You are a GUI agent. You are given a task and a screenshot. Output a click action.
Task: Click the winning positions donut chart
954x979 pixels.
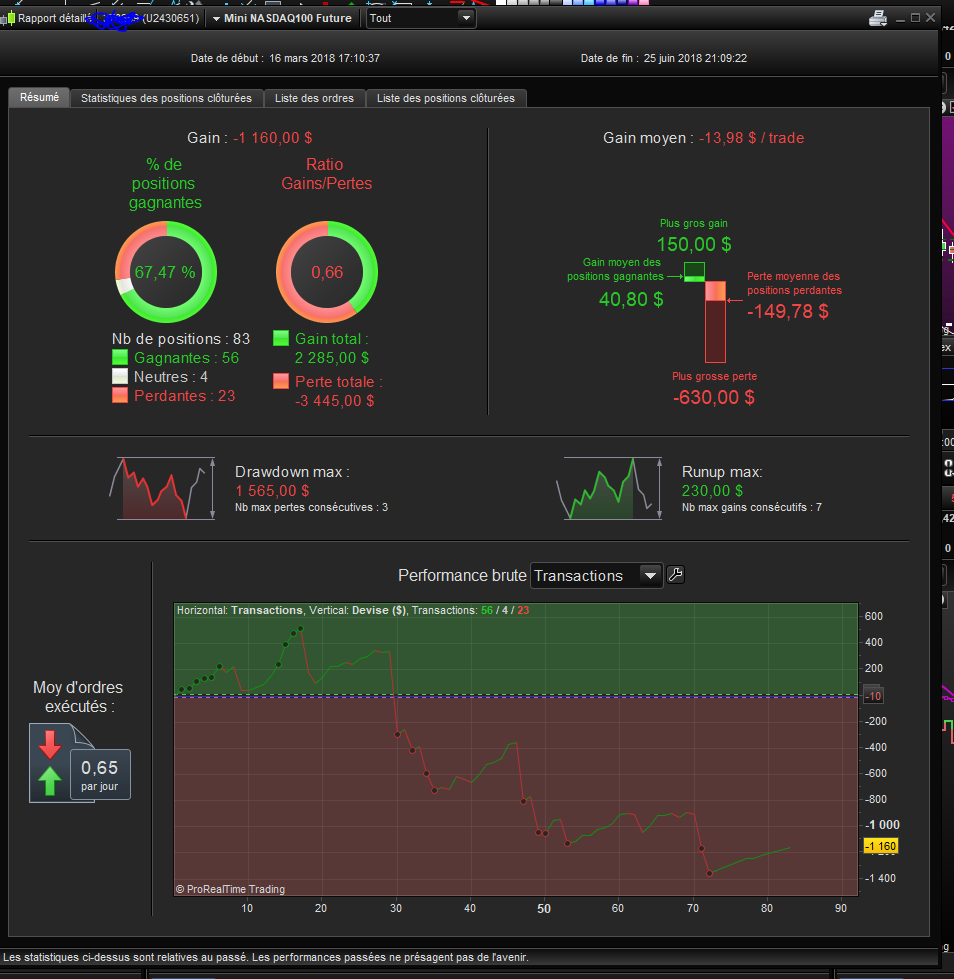pos(166,272)
